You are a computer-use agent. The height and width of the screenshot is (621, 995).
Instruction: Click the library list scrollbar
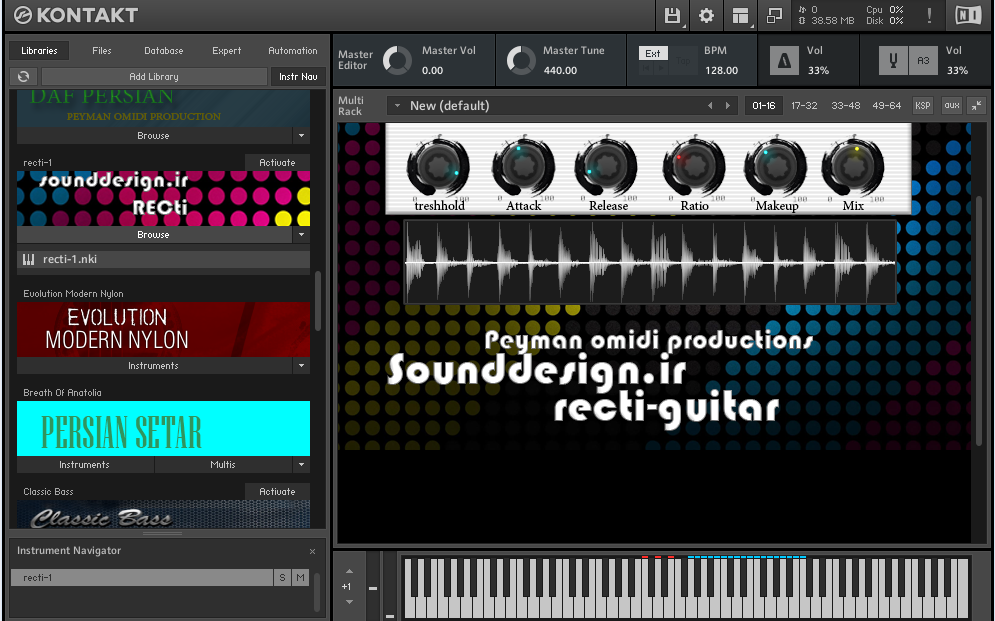coord(318,301)
